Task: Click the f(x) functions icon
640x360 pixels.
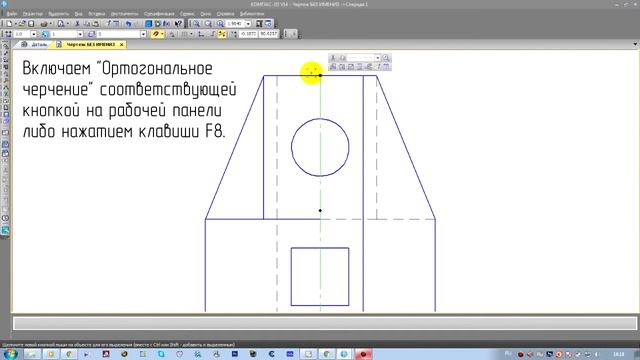Action: tap(167, 24)
